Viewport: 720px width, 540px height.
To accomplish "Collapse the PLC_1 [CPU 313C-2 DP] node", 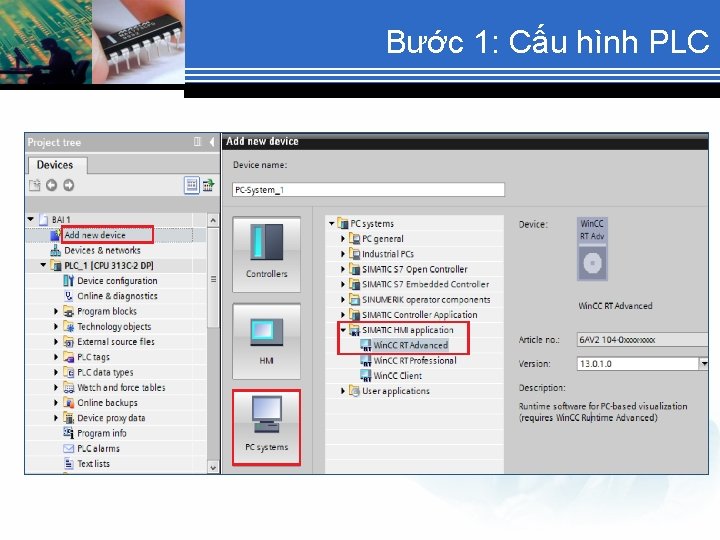I will click(x=43, y=265).
